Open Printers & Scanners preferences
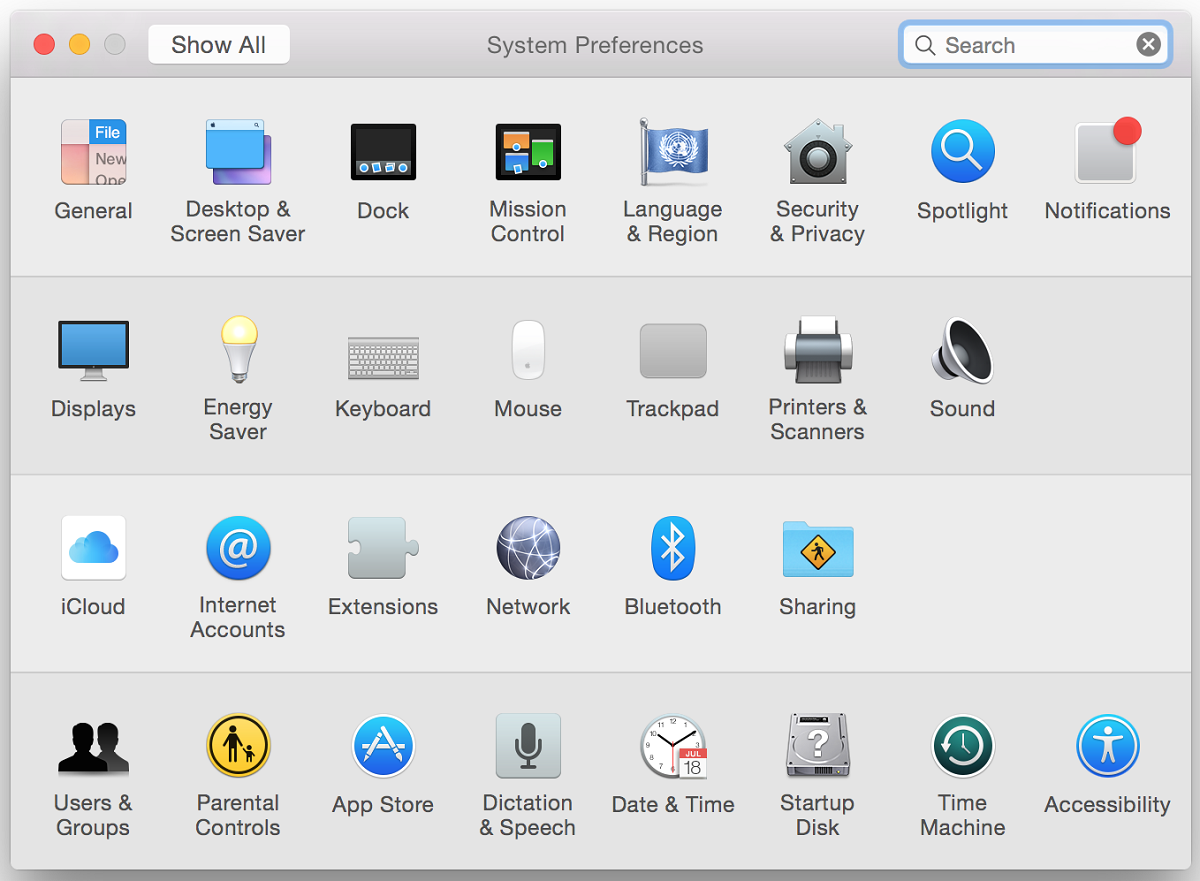This screenshot has width=1200, height=881. tap(818, 350)
